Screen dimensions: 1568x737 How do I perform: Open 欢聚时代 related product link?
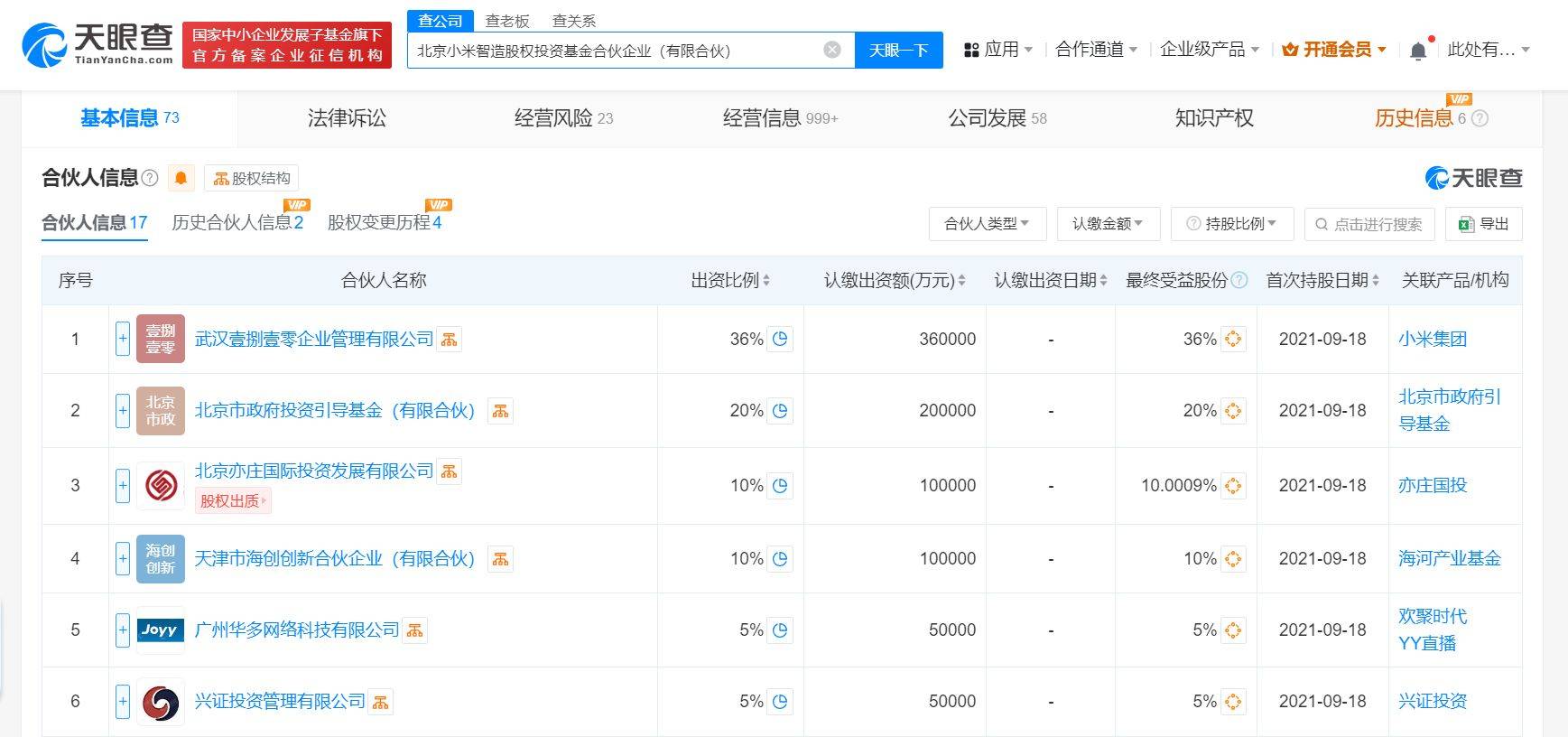[1433, 616]
